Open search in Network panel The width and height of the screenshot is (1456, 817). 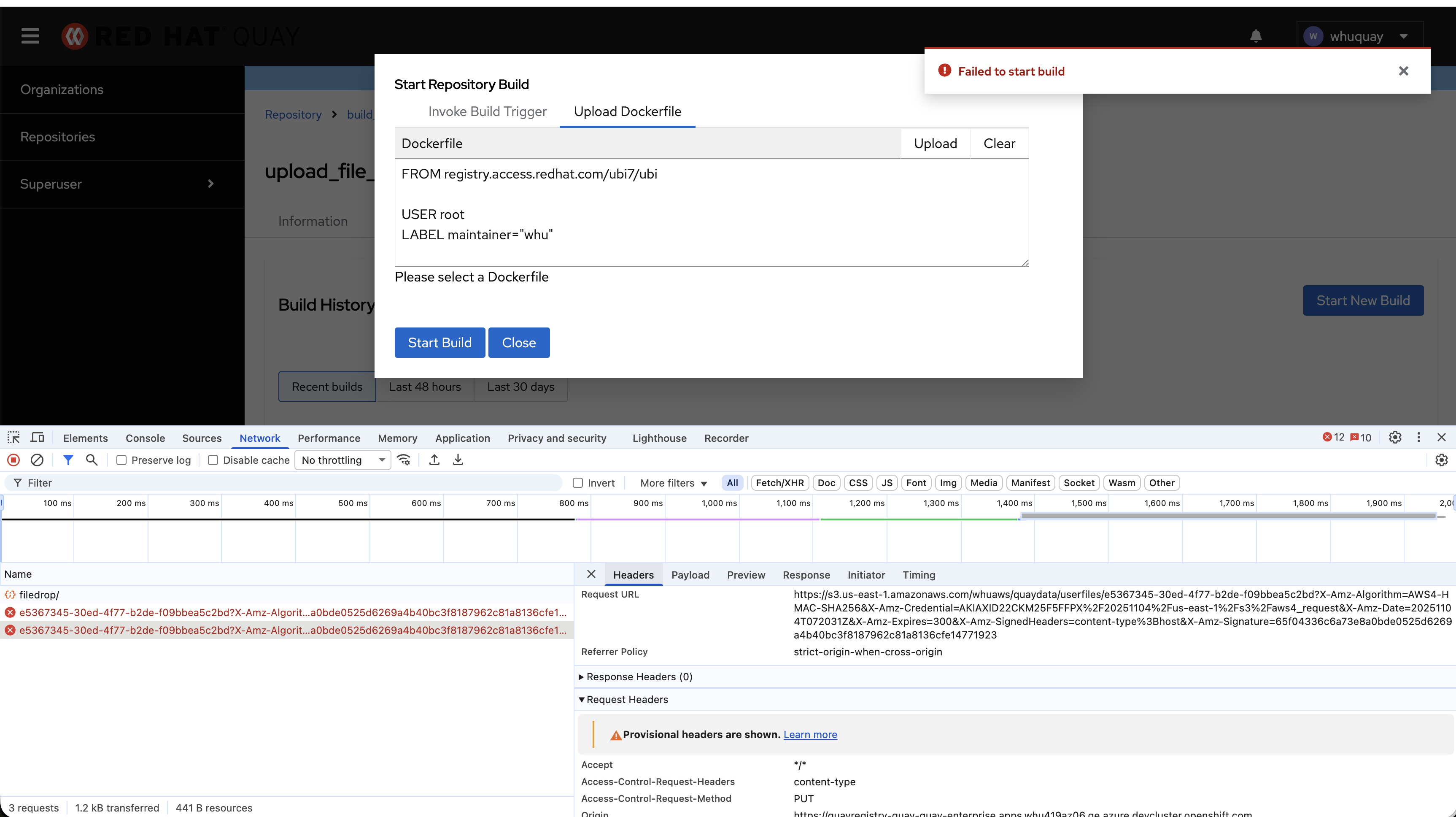point(92,460)
